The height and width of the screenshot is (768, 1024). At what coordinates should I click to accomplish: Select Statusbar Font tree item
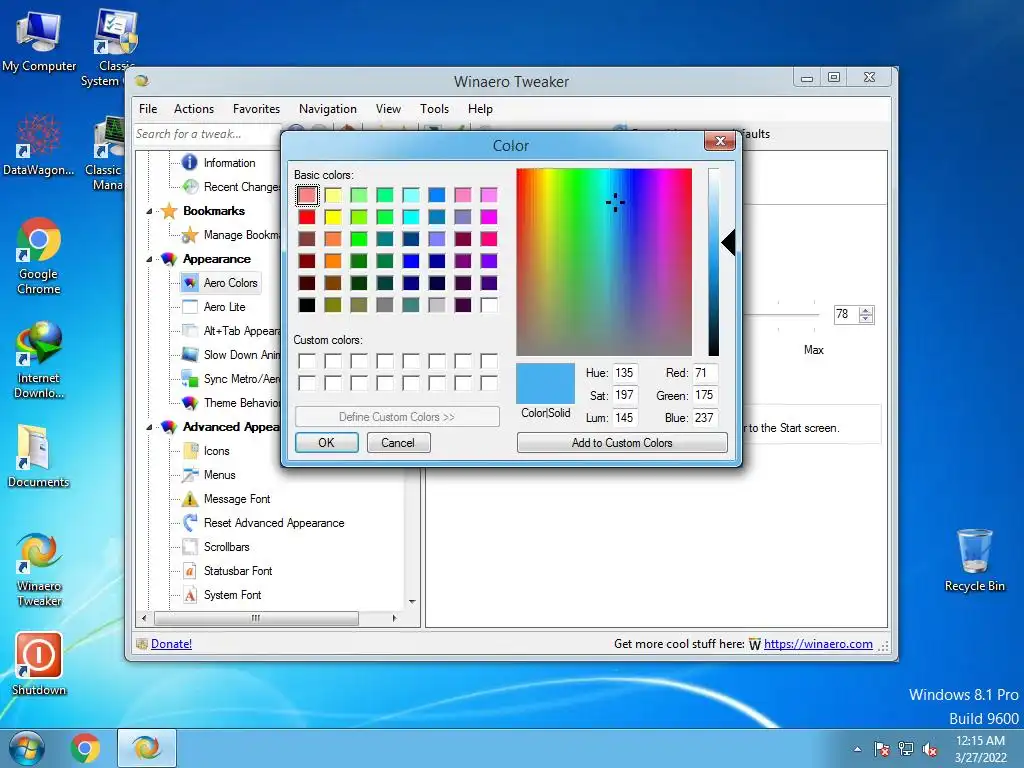pos(238,571)
